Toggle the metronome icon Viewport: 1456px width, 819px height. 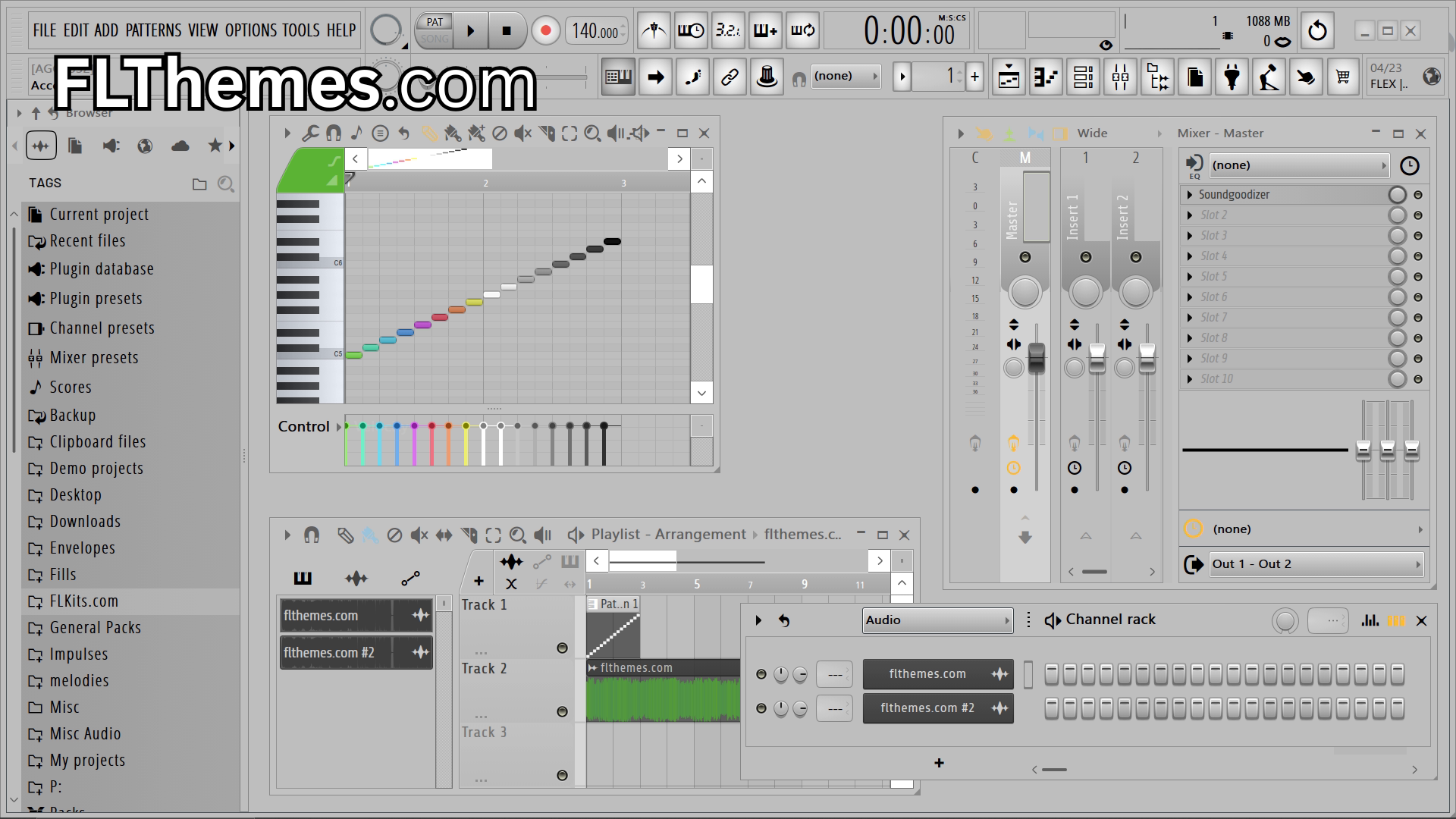coord(654,30)
